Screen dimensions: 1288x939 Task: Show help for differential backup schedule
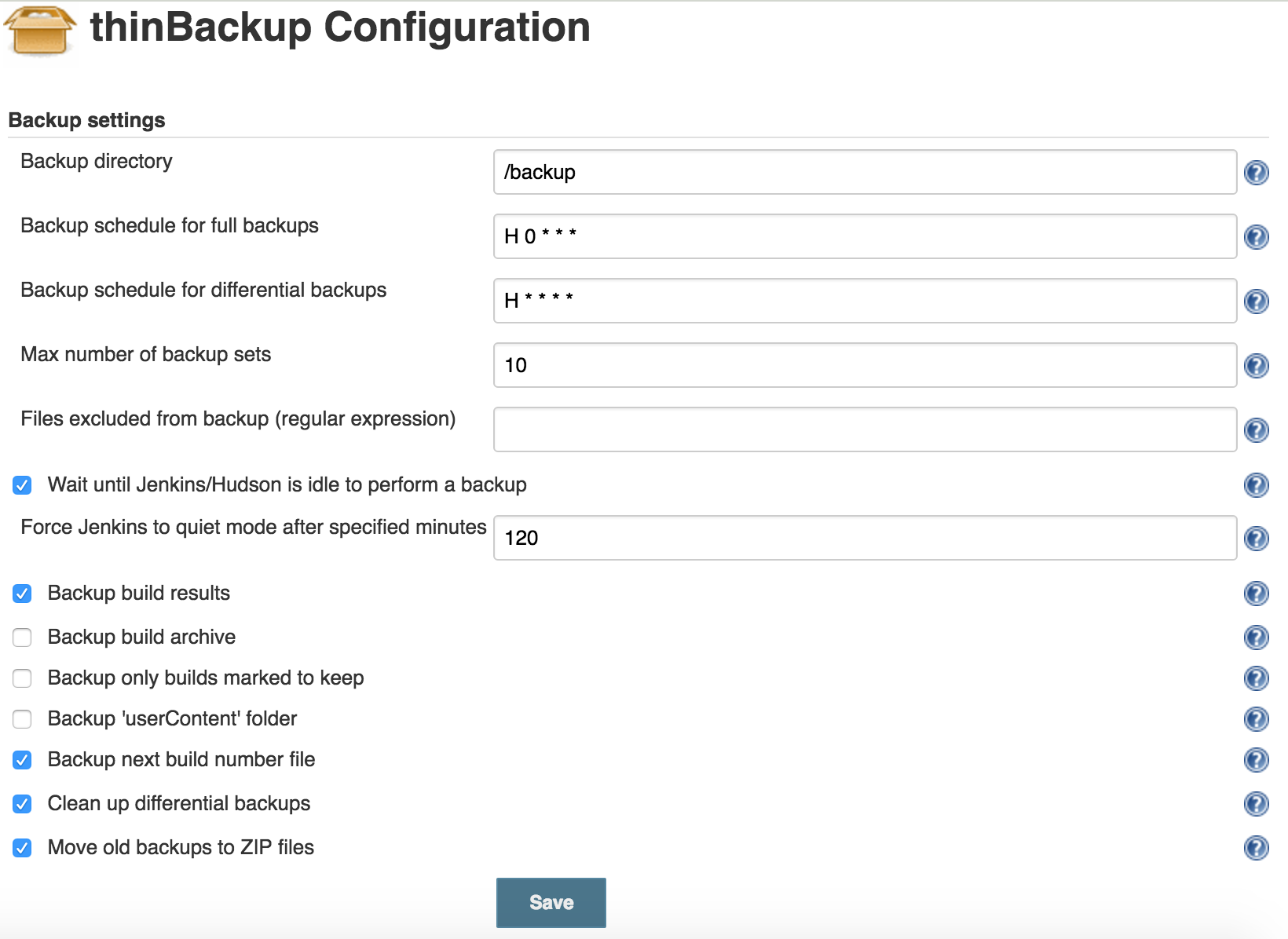[x=1257, y=301]
